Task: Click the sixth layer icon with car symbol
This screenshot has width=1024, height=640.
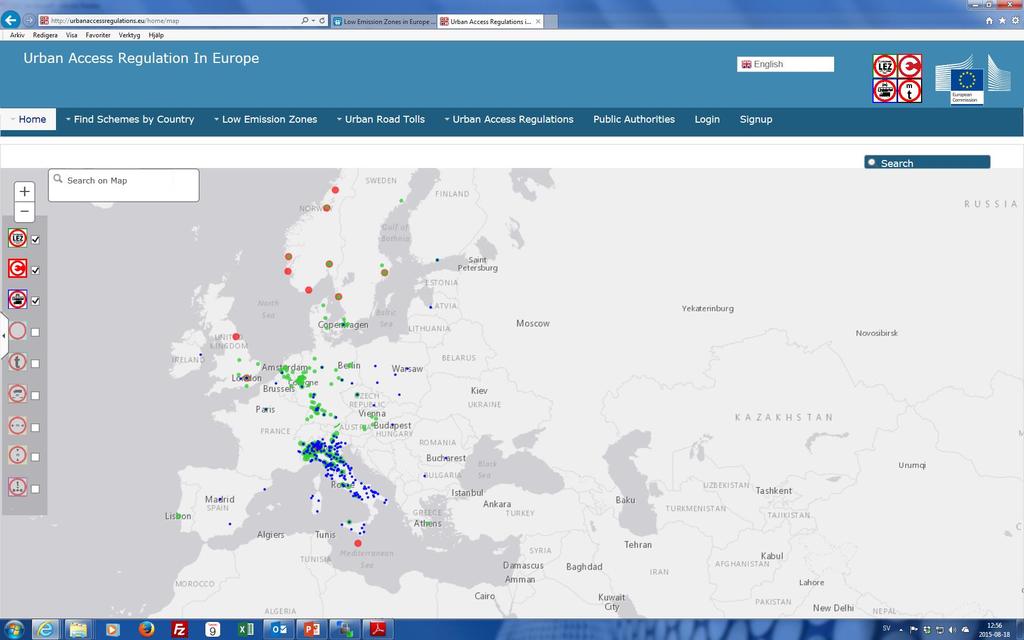Action: (18, 394)
